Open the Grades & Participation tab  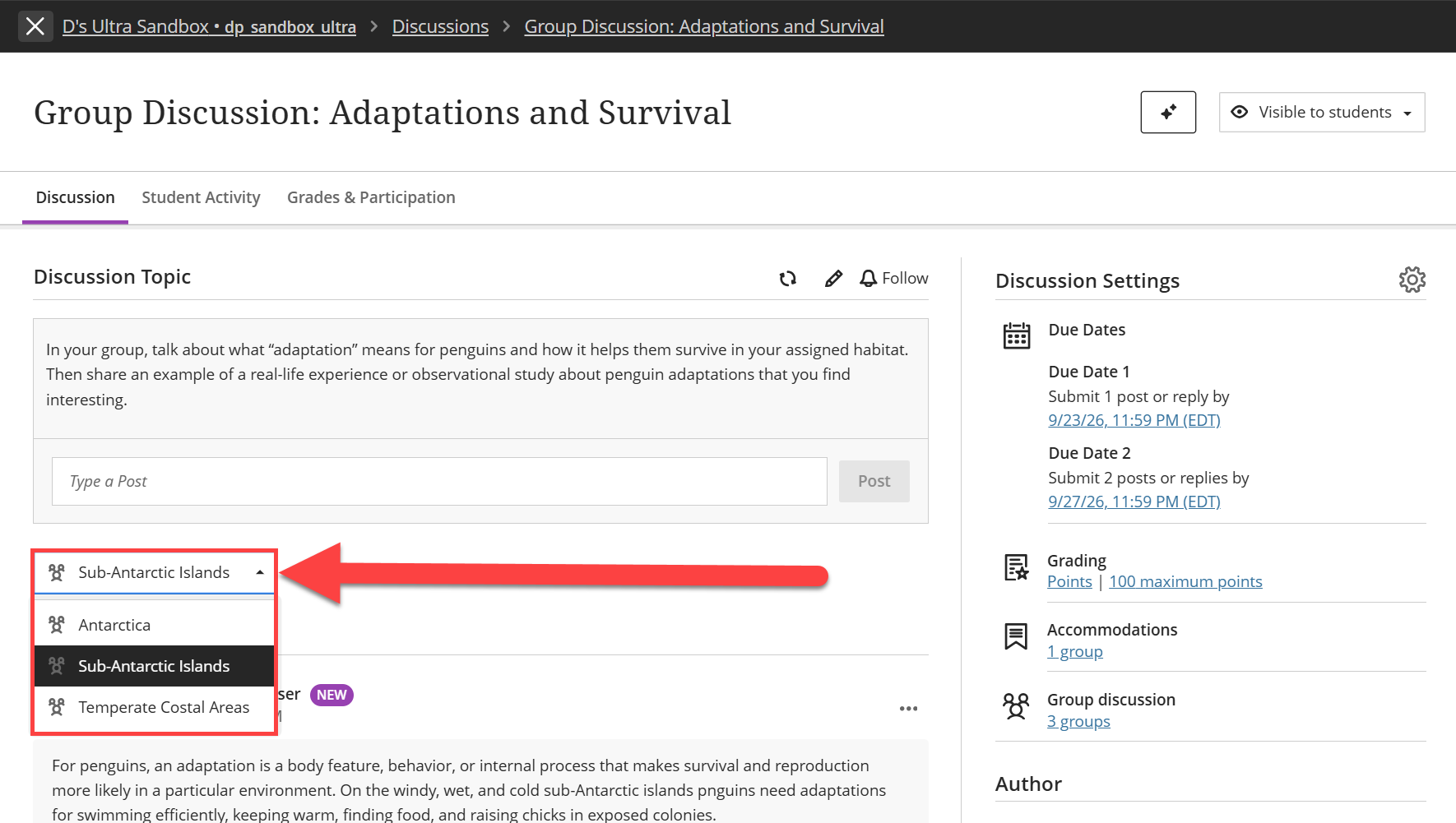(371, 197)
